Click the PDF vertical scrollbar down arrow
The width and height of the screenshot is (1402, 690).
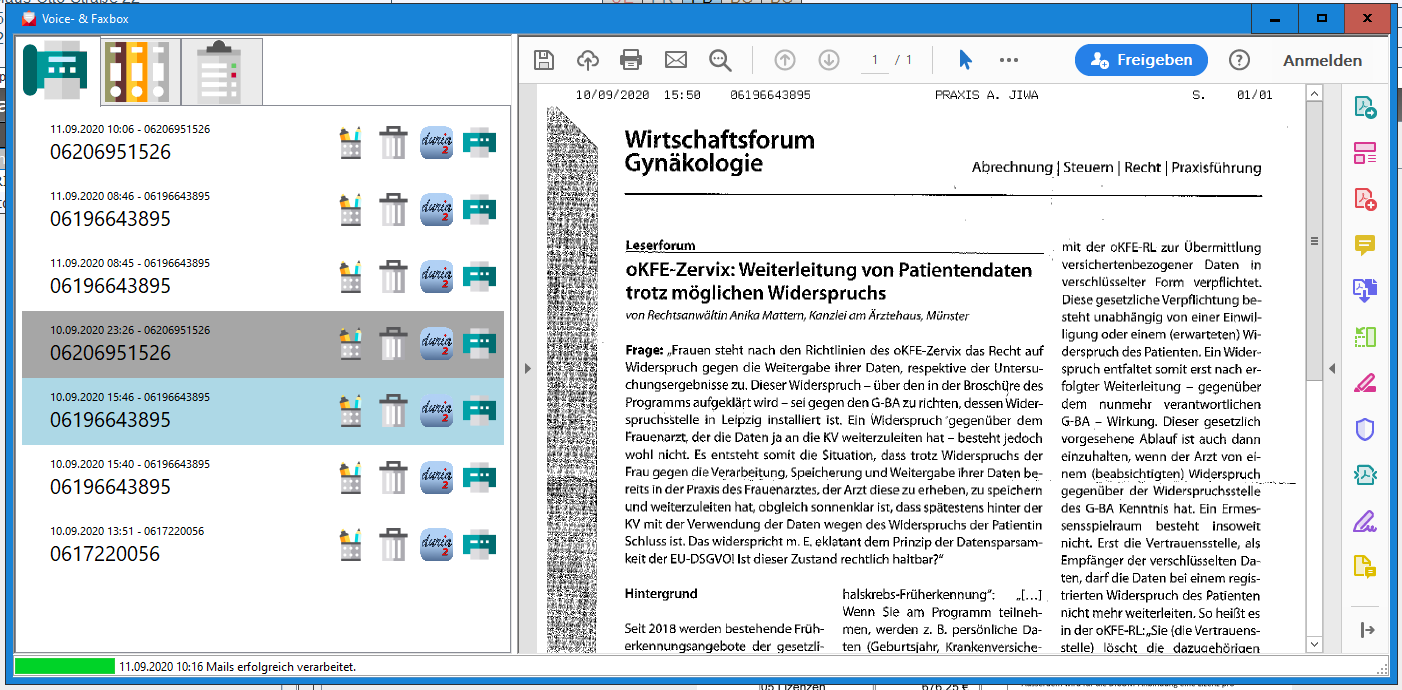pyautogui.click(x=1315, y=645)
